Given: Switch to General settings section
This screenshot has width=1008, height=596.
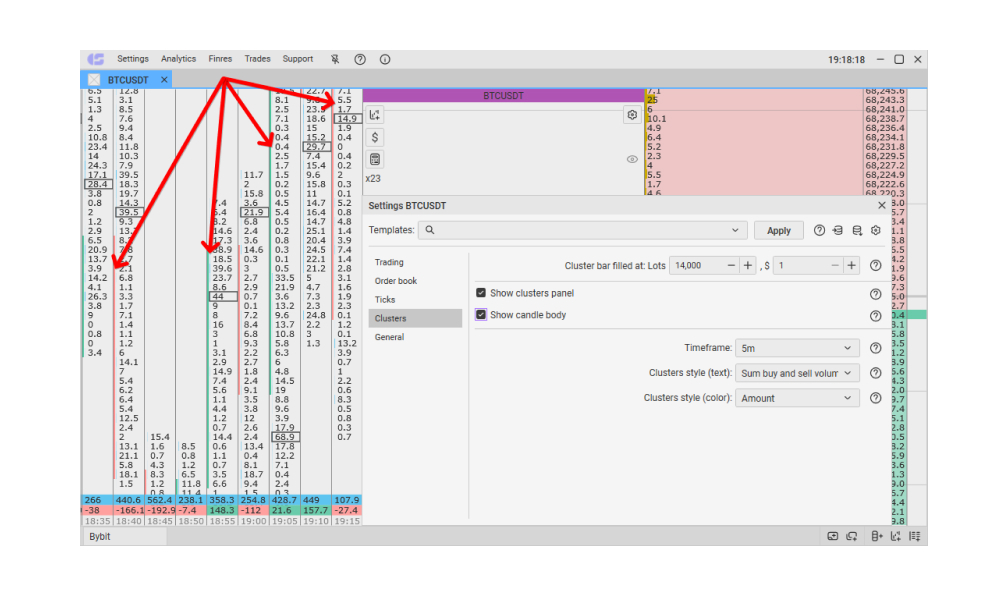Looking at the screenshot, I should pos(415,337).
